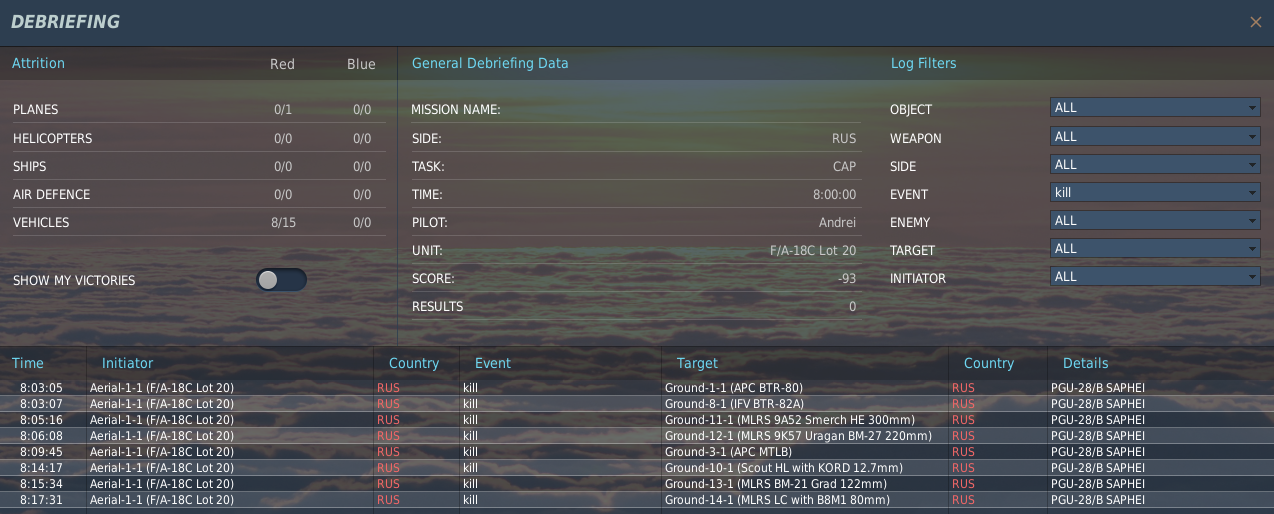Click the Event column header
The image size is (1274, 514).
click(492, 363)
